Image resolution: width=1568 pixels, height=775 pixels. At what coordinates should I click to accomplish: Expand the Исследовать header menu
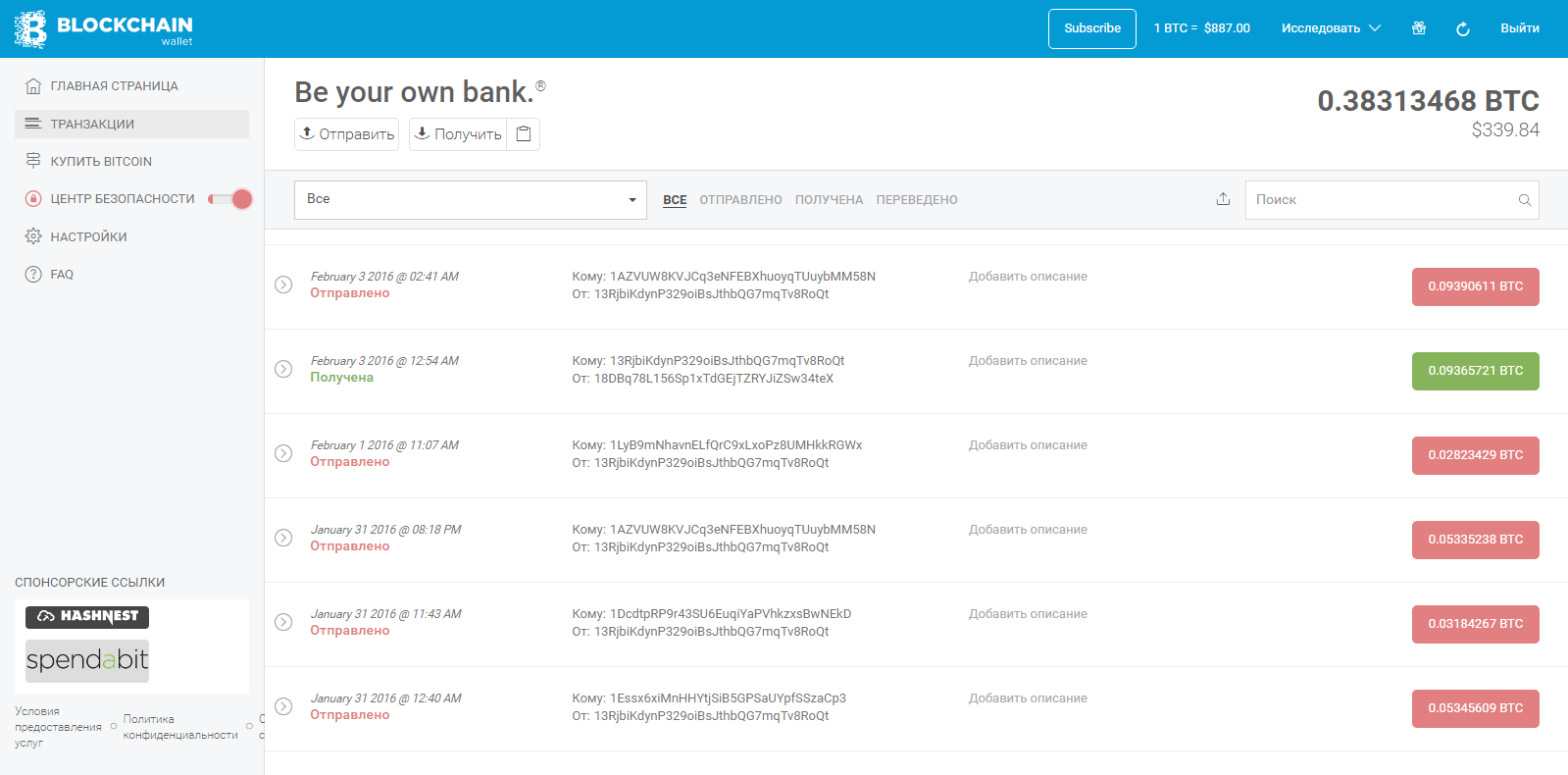[1330, 28]
